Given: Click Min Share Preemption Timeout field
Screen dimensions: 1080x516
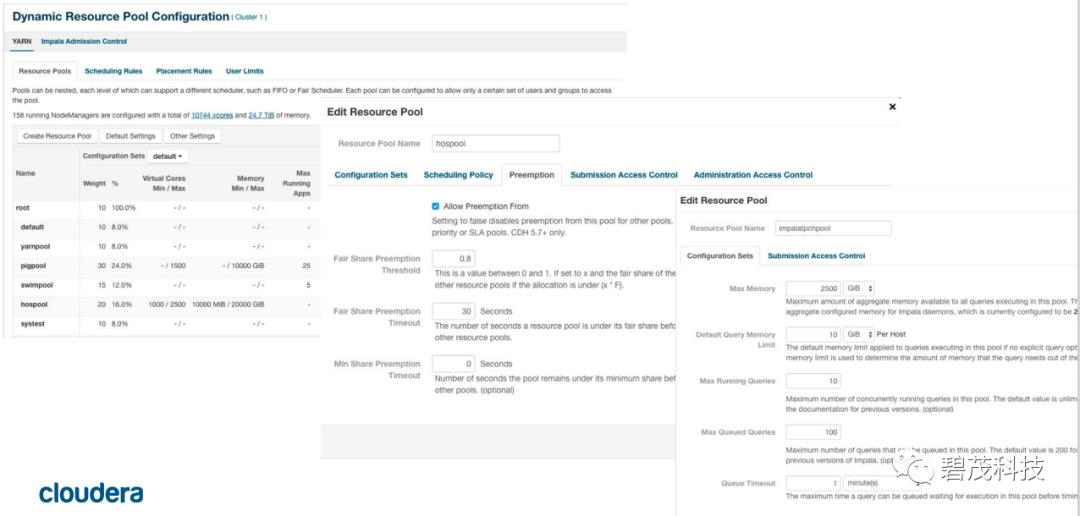Looking at the screenshot, I should pos(454,364).
